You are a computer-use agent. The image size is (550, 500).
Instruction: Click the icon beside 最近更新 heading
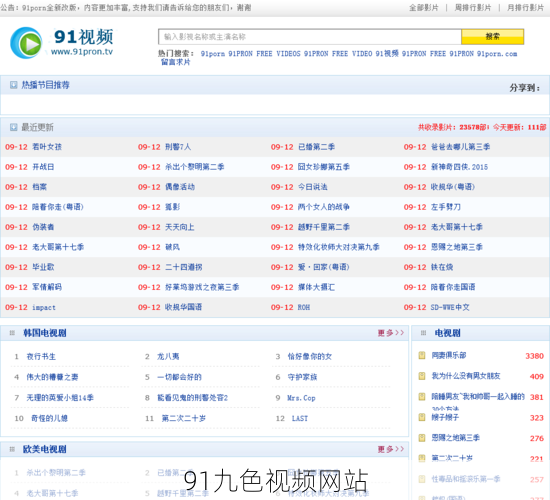13,127
